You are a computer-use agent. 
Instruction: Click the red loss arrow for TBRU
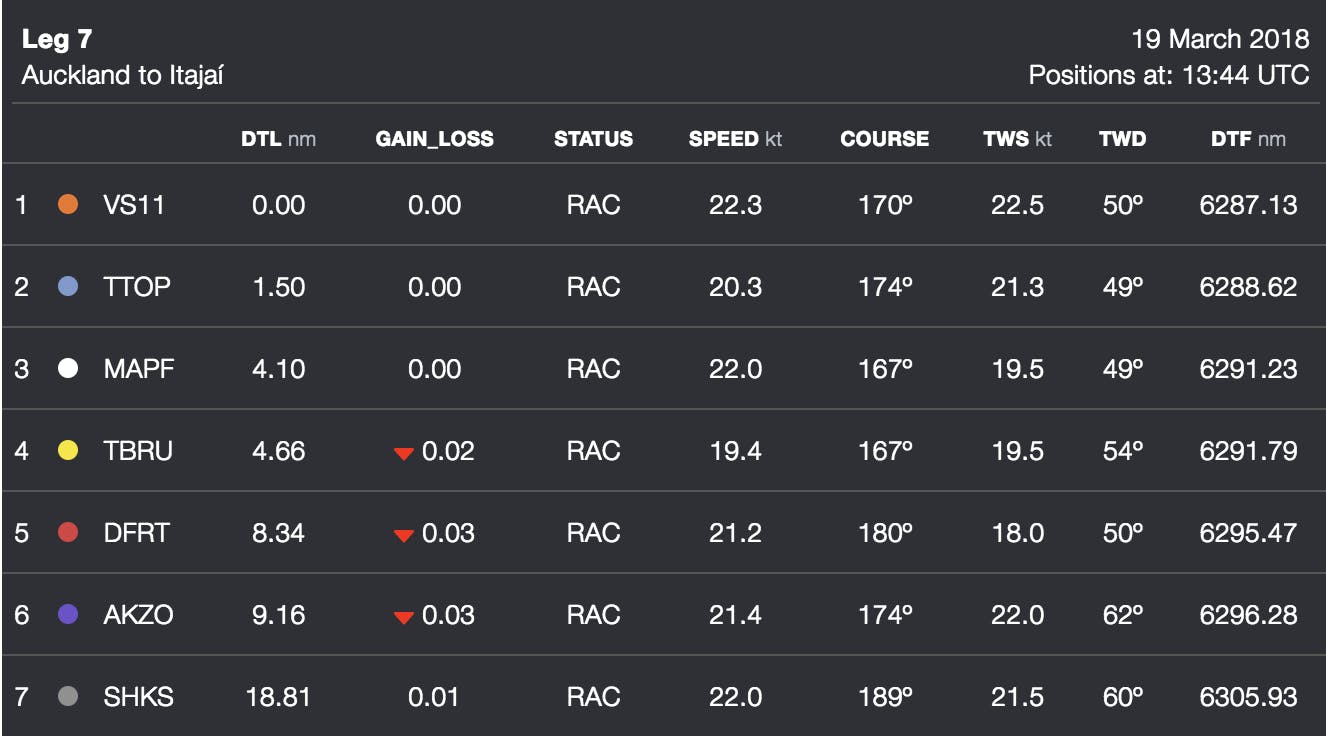click(404, 453)
